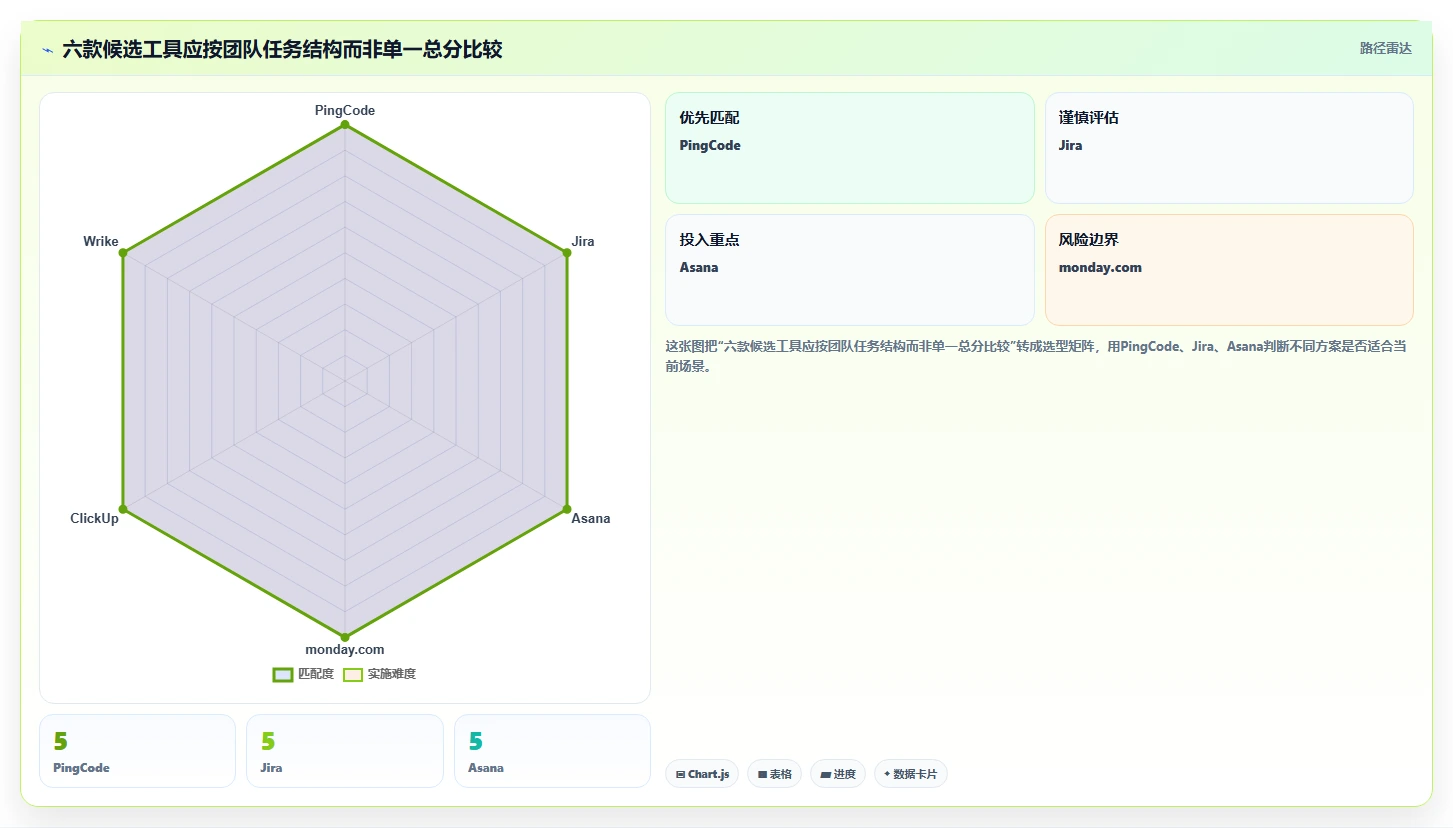Click the Jira axis label on radar
1453x828 pixels.
point(583,241)
